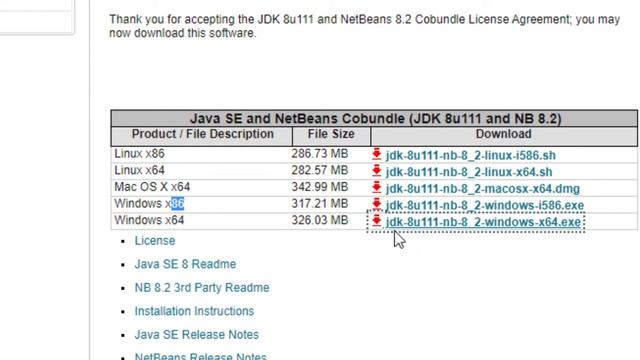Image resolution: width=640 pixels, height=360 pixels.
Task: Open Java SE Release Notes link
Action: pos(197,335)
